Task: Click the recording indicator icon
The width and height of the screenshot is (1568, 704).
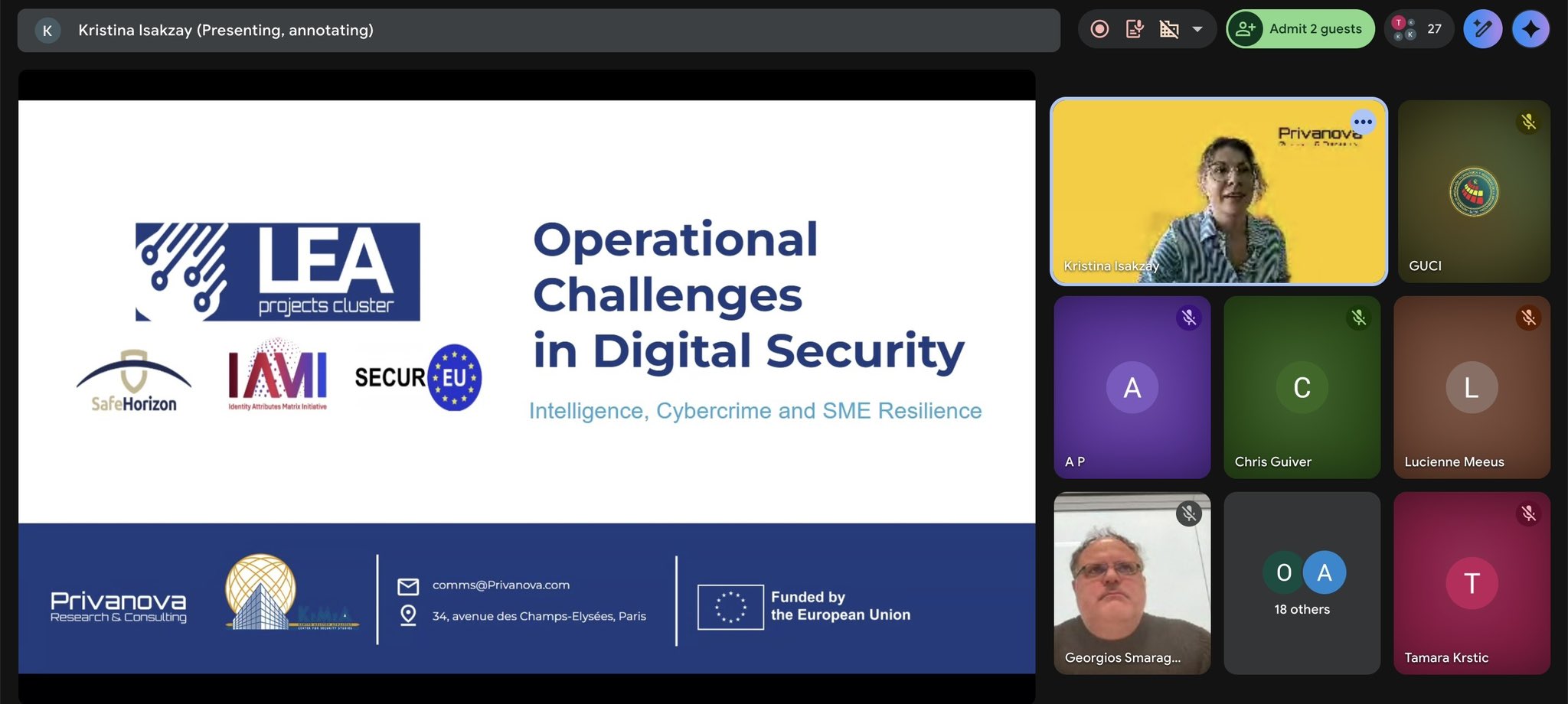Action: [x=1099, y=29]
